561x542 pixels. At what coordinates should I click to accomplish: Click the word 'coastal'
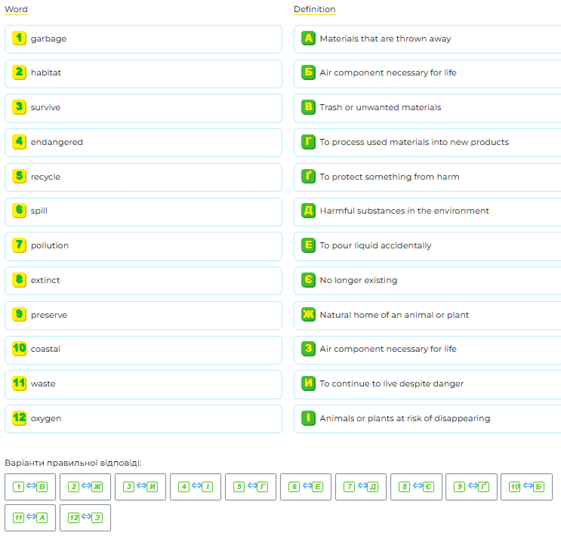(45, 349)
